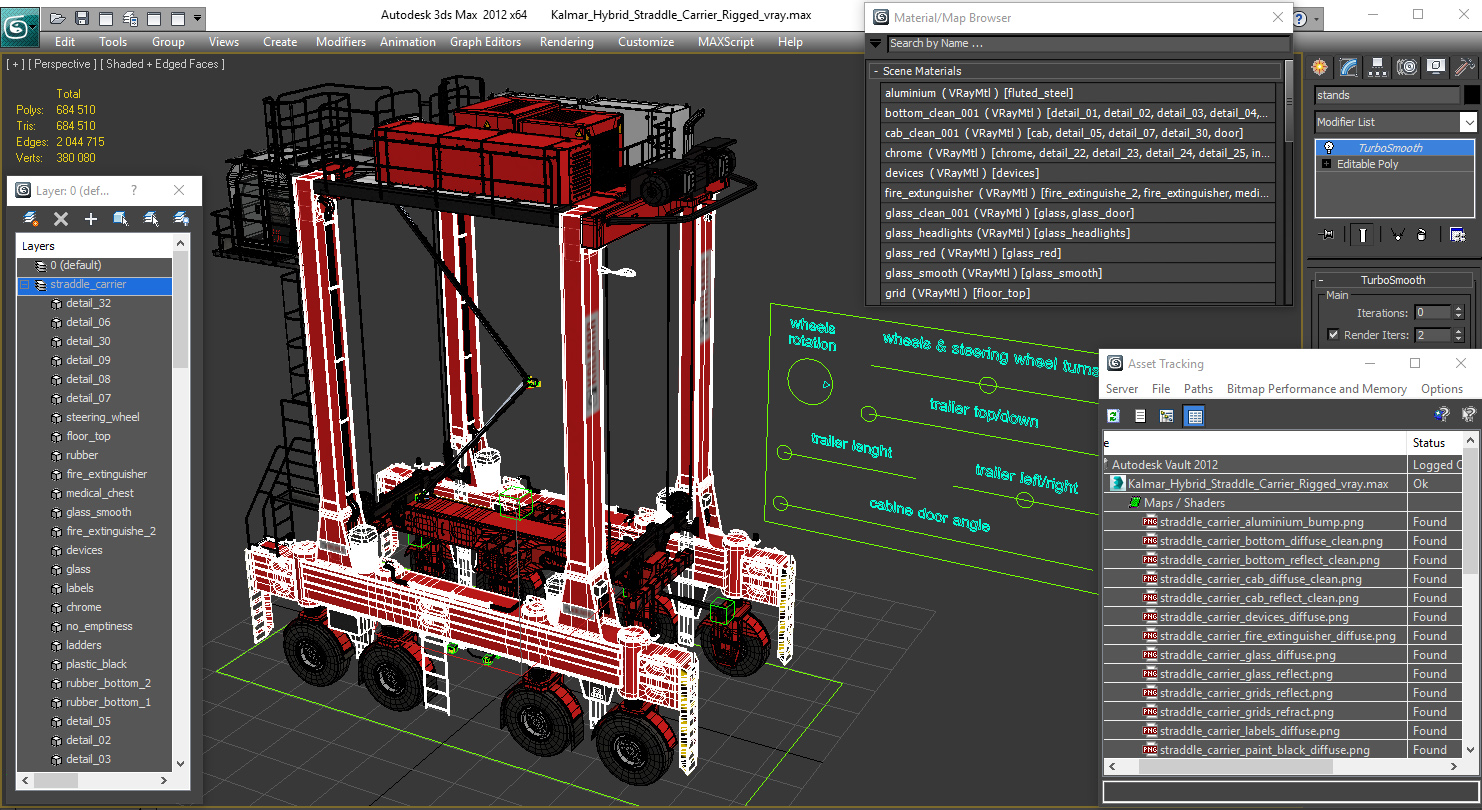
Task: Click the object color swatch next to stands
Action: pos(1471,95)
